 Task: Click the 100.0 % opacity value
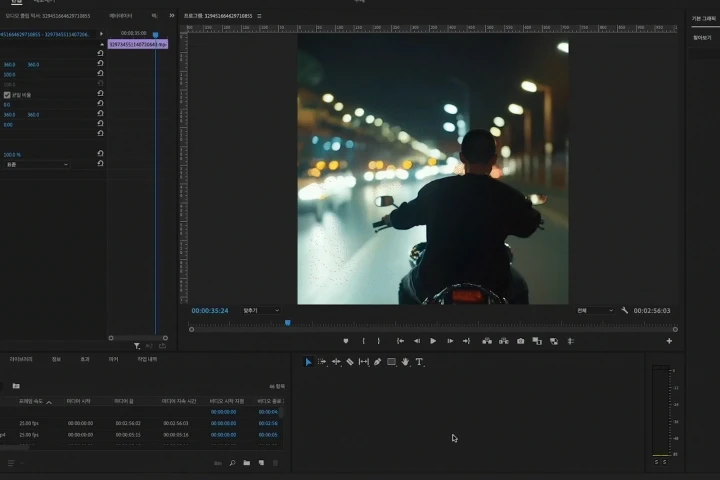pyautogui.click(x=12, y=155)
